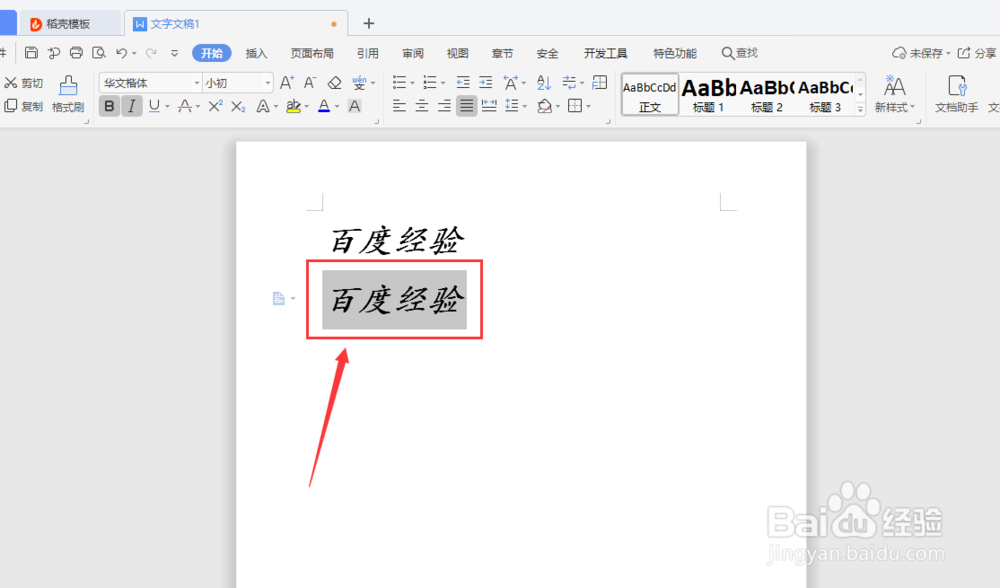1000x588 pixels.
Task: Apply blue font color A button
Action: (x=324, y=106)
